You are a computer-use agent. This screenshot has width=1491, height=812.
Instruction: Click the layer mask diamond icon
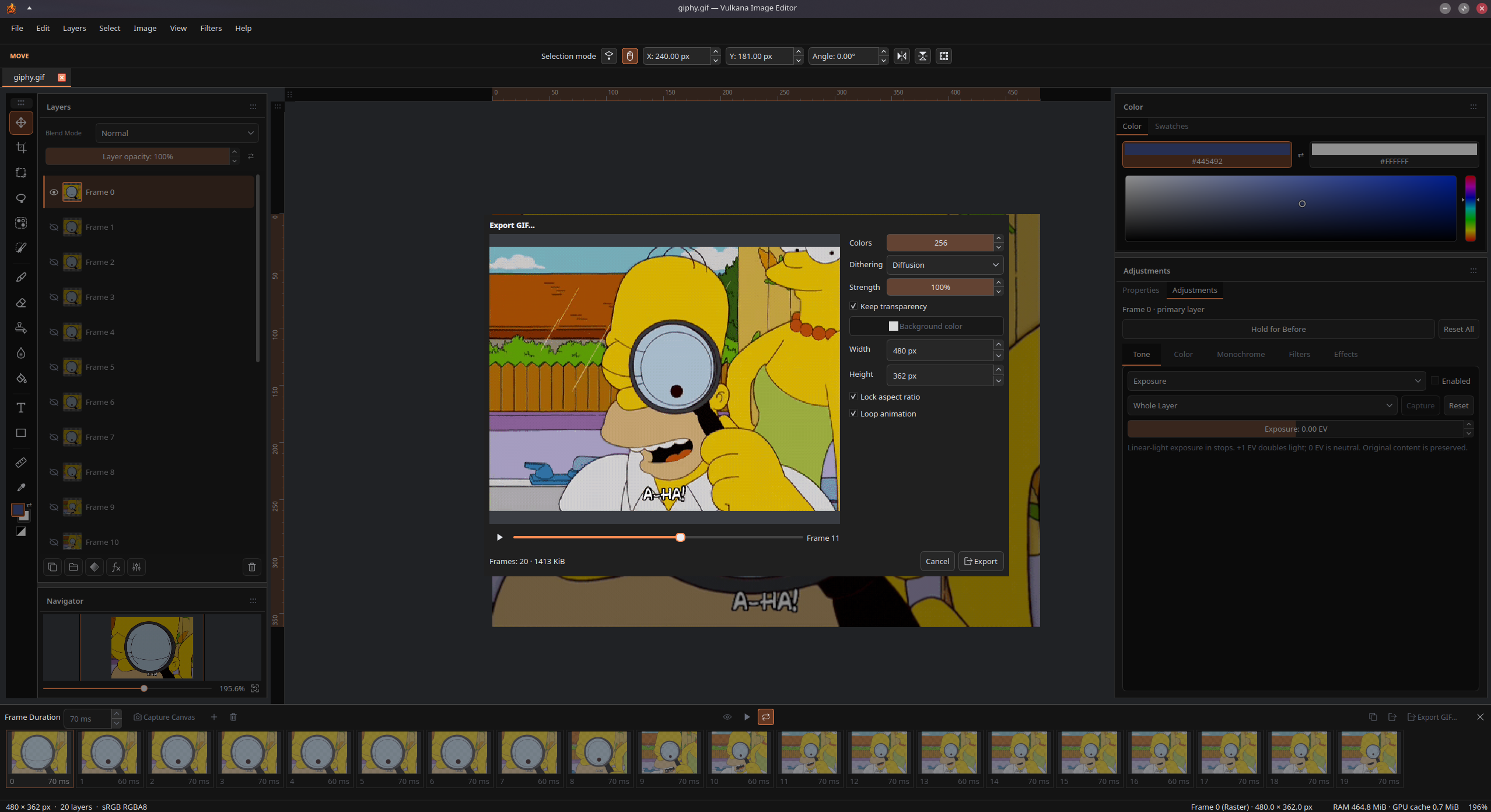[x=94, y=567]
